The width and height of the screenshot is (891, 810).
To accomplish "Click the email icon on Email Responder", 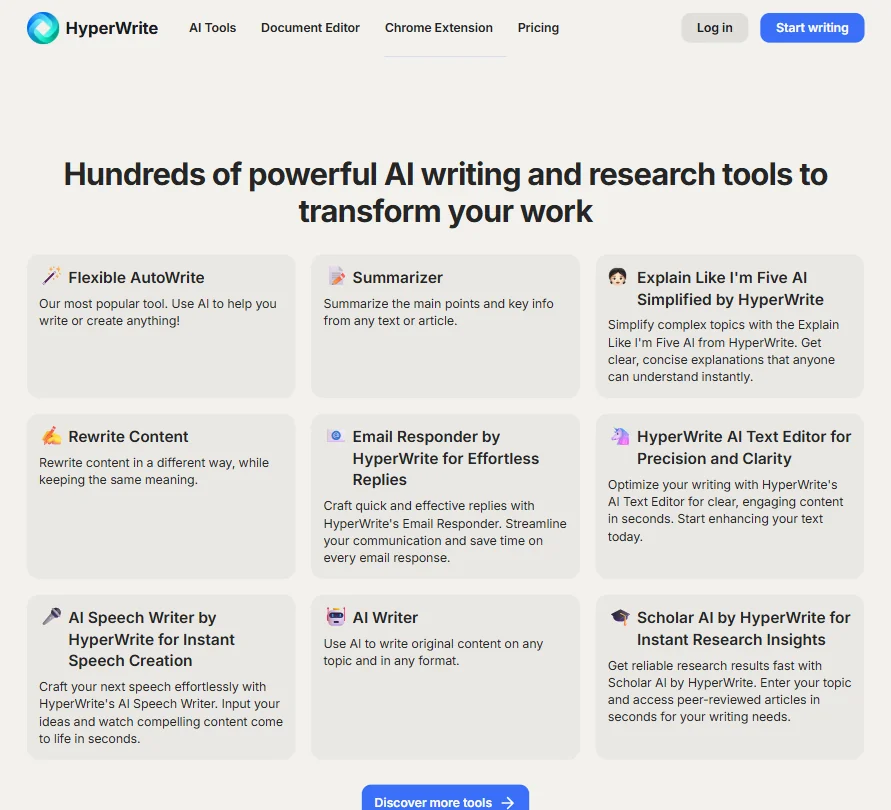I will [x=336, y=435].
